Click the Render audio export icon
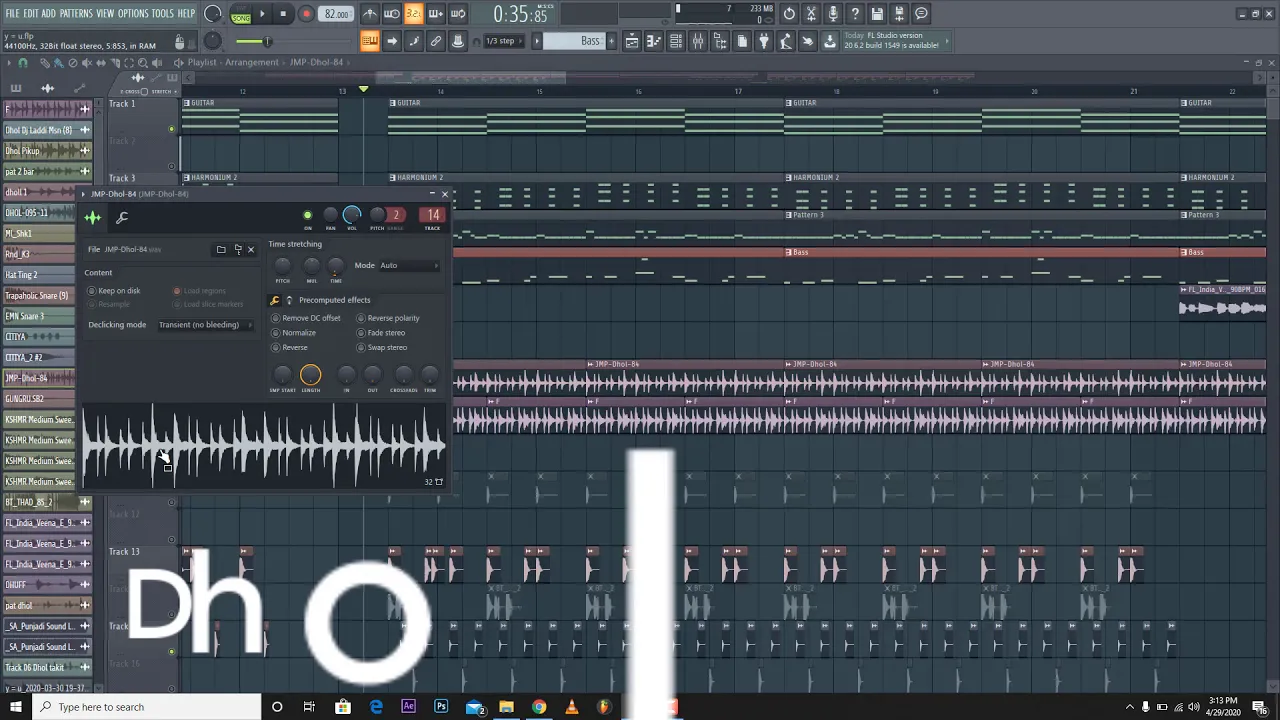 point(899,14)
